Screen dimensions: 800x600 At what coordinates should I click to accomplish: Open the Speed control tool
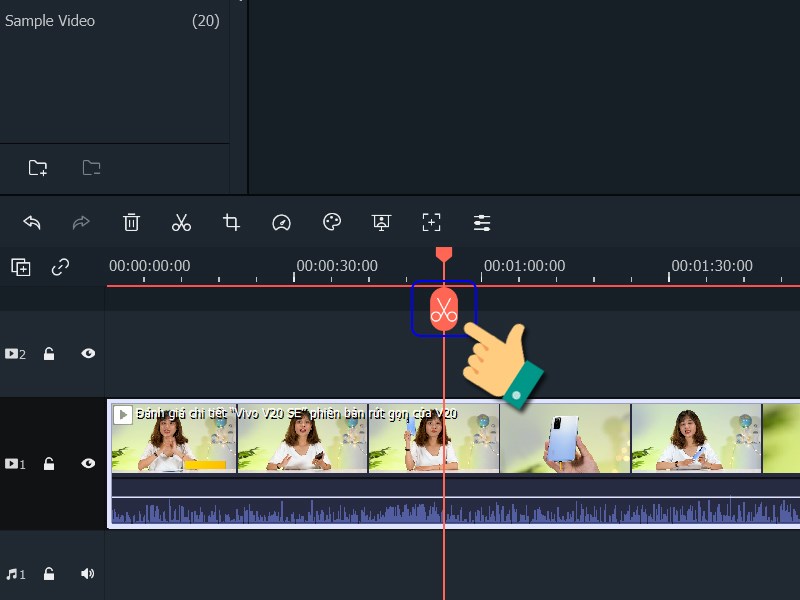coord(281,222)
